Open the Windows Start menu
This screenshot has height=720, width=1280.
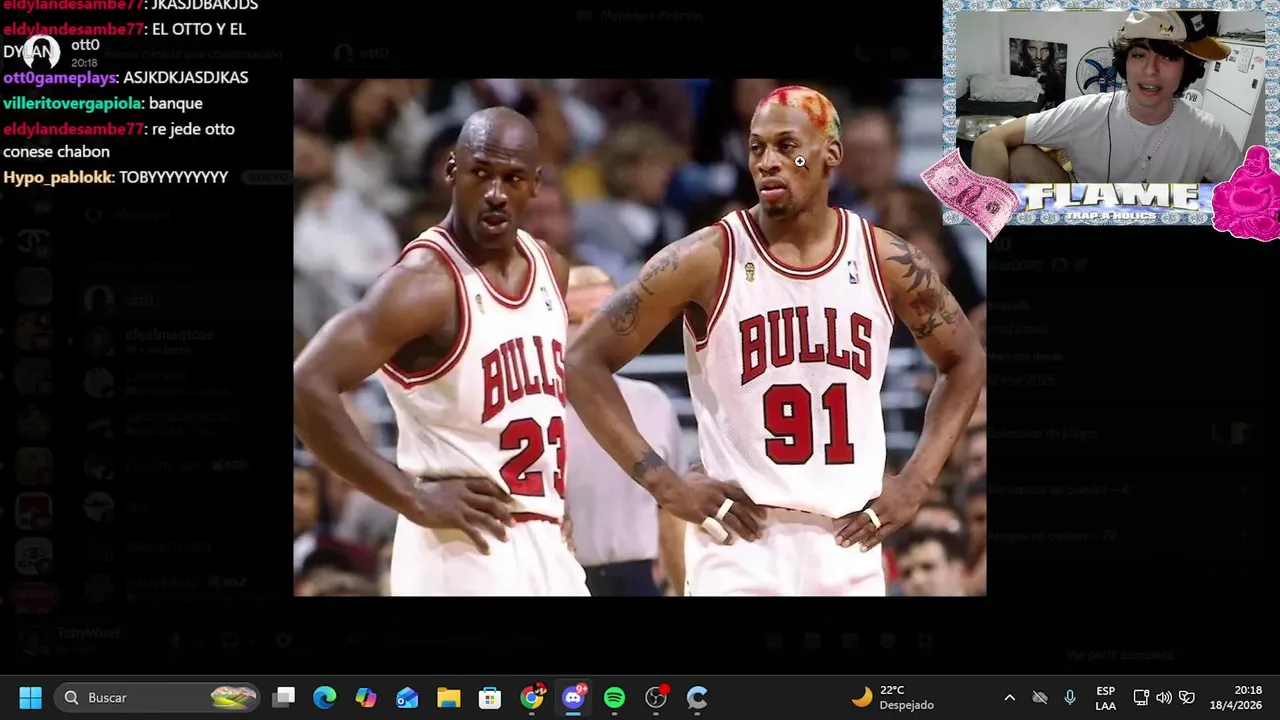coord(30,697)
